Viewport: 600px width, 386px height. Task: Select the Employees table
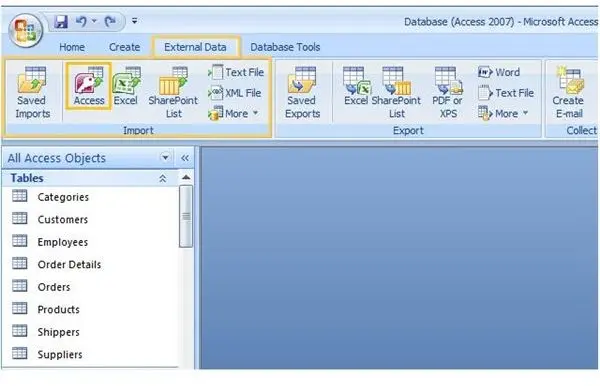(91, 242)
